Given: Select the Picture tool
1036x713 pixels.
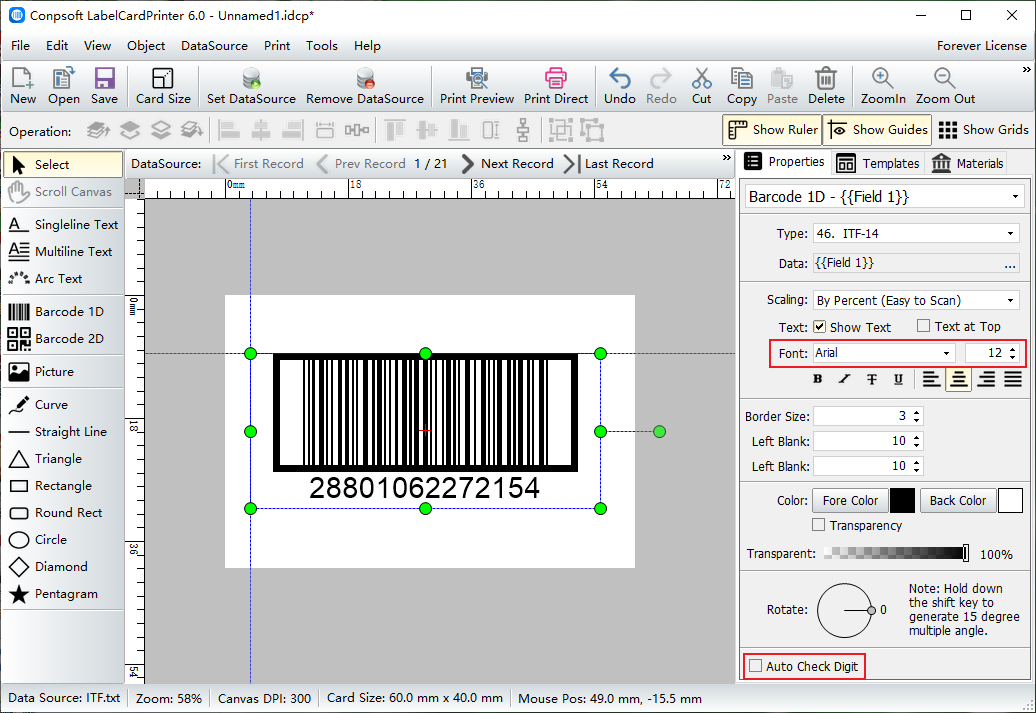Looking at the screenshot, I should 63,371.
